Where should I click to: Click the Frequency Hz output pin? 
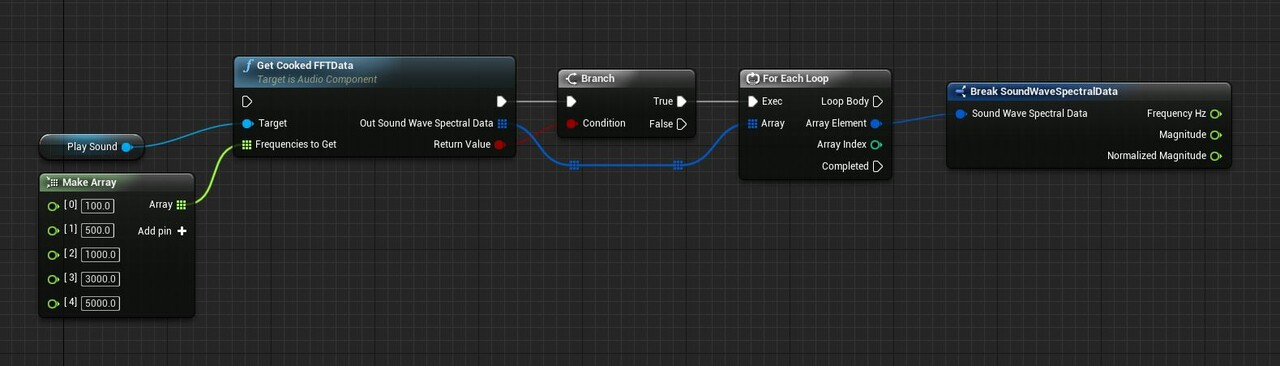1216,114
